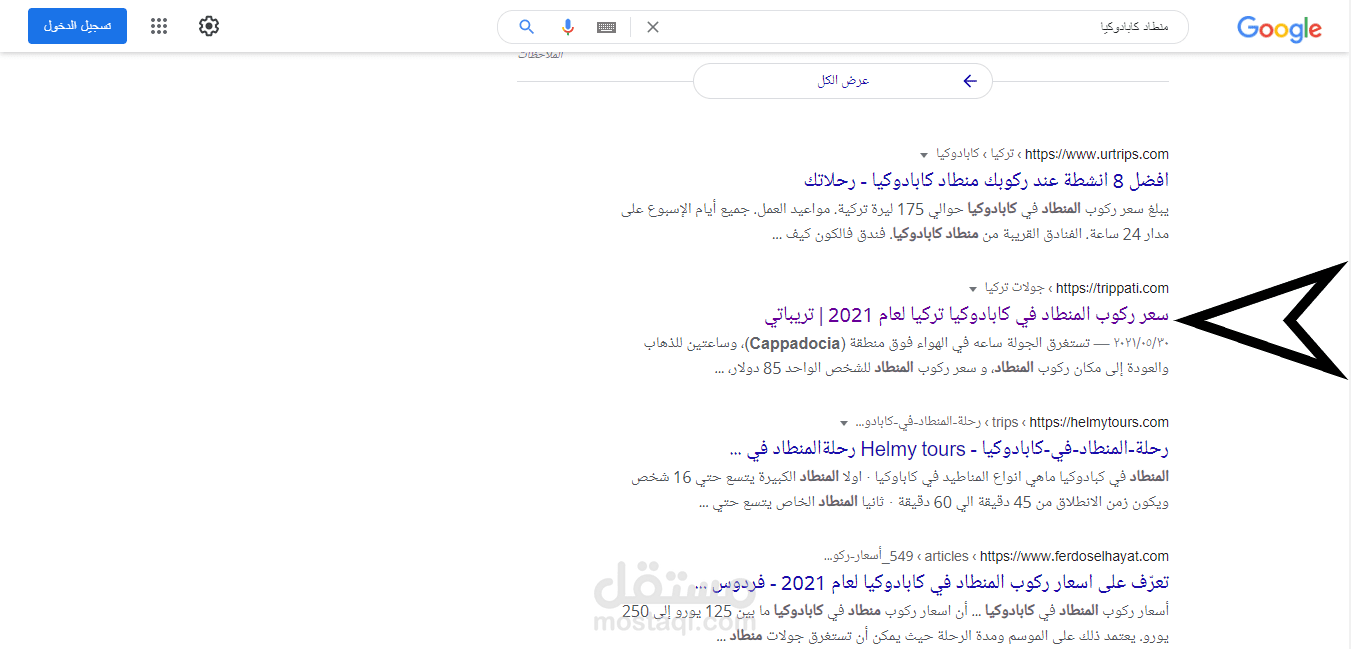1351x649 pixels.
Task: Click the snippet mentioning 16 شخص
Action: coord(900,490)
